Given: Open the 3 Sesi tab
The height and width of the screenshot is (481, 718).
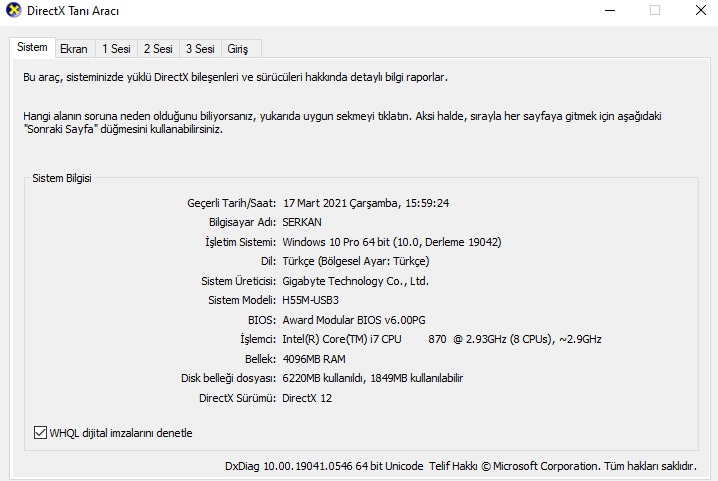Looking at the screenshot, I should click(200, 49).
